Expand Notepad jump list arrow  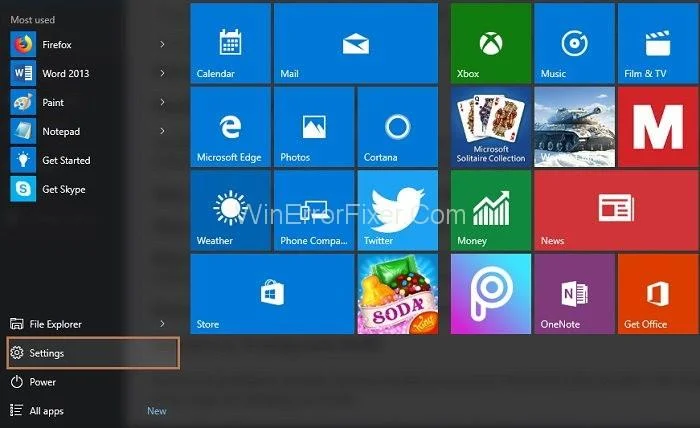pos(162,131)
